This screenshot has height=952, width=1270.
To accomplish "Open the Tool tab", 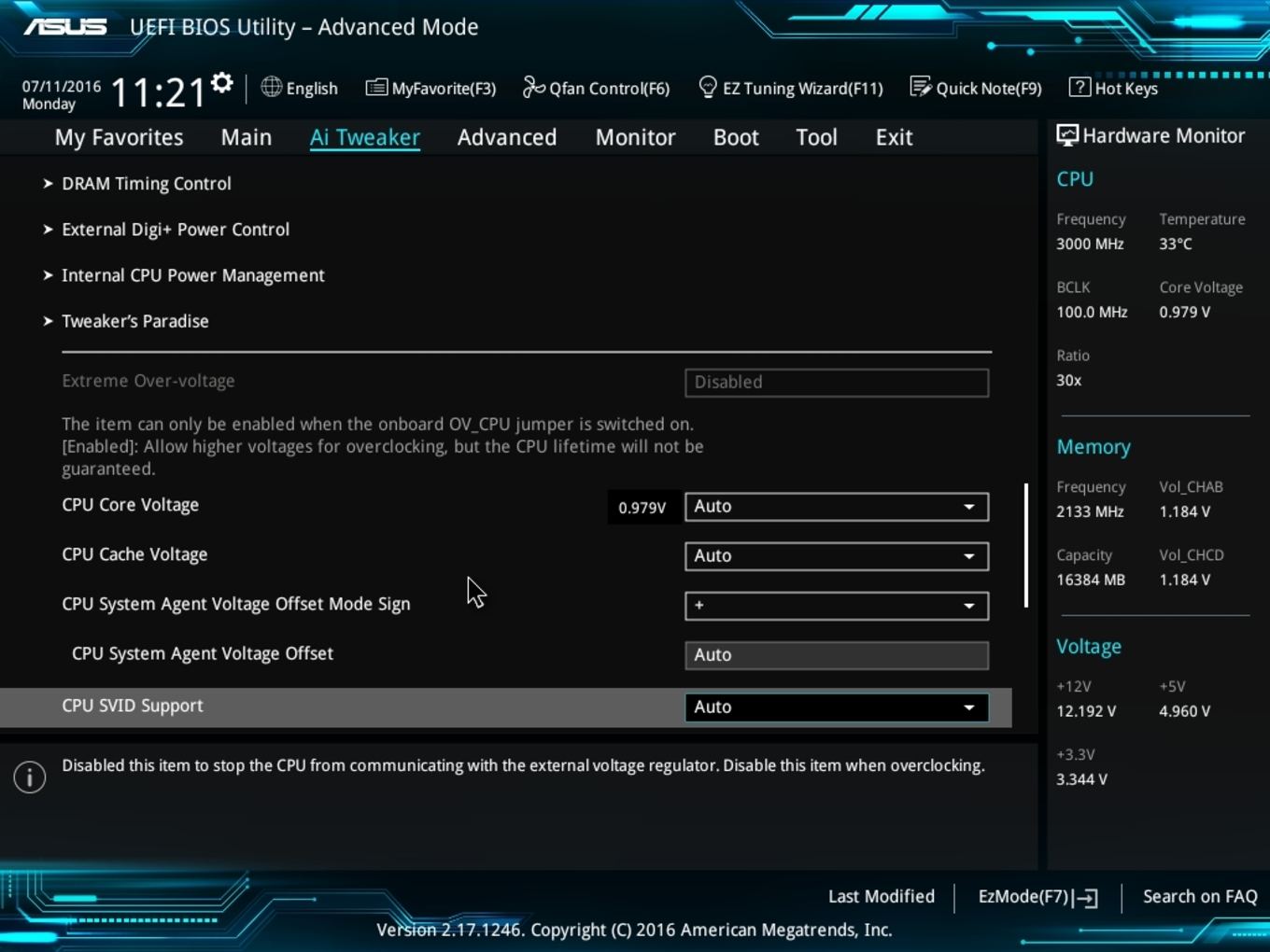I will pyautogui.click(x=816, y=137).
